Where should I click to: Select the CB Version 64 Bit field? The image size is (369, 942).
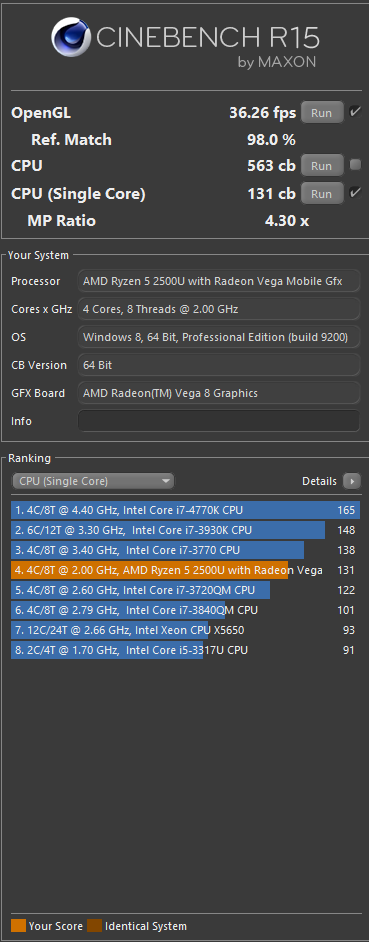tap(219, 365)
